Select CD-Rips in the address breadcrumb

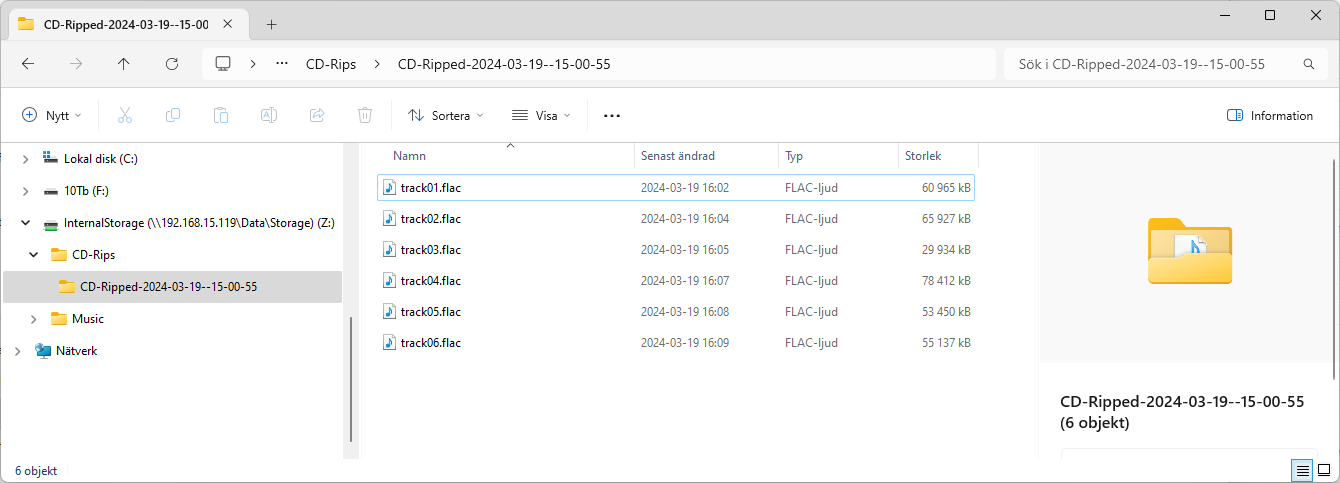click(x=330, y=64)
